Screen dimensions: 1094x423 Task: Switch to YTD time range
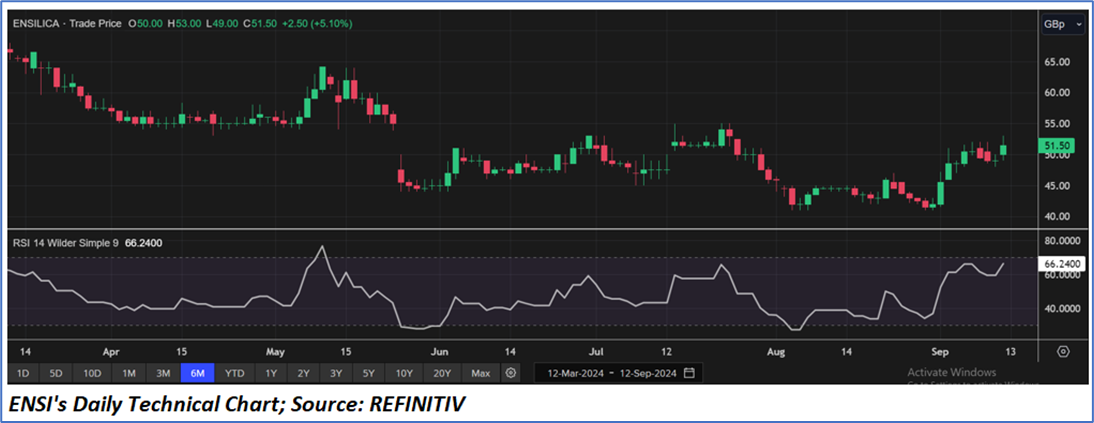pos(234,373)
